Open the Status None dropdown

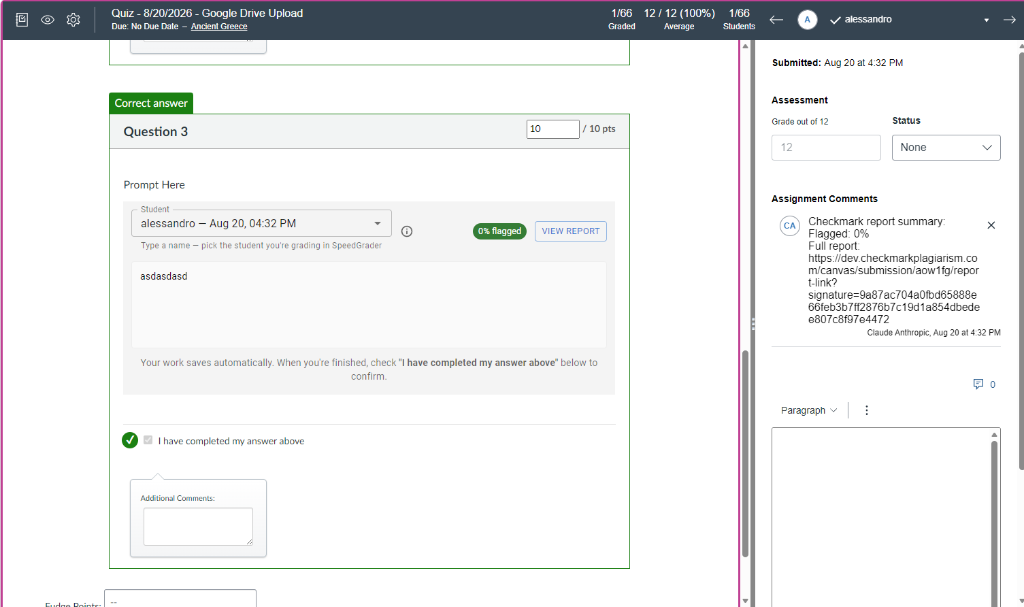coord(946,148)
